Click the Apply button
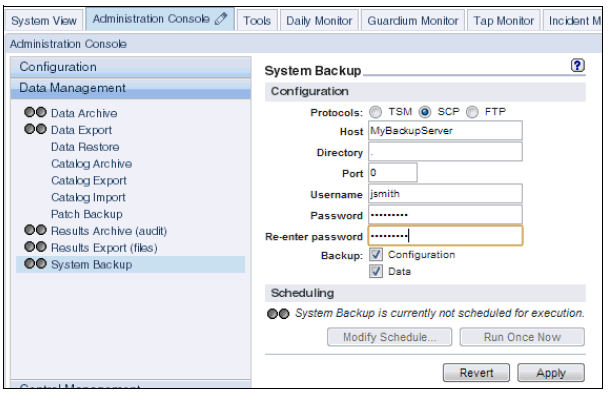 551,373
